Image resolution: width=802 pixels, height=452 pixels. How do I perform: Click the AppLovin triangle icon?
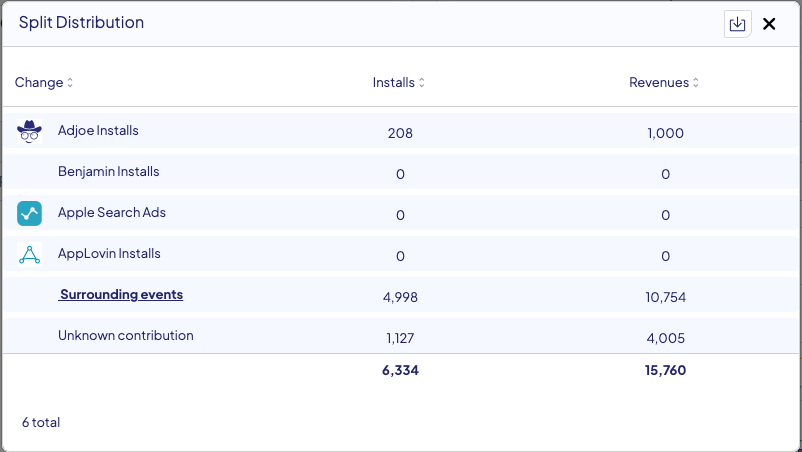pos(30,254)
